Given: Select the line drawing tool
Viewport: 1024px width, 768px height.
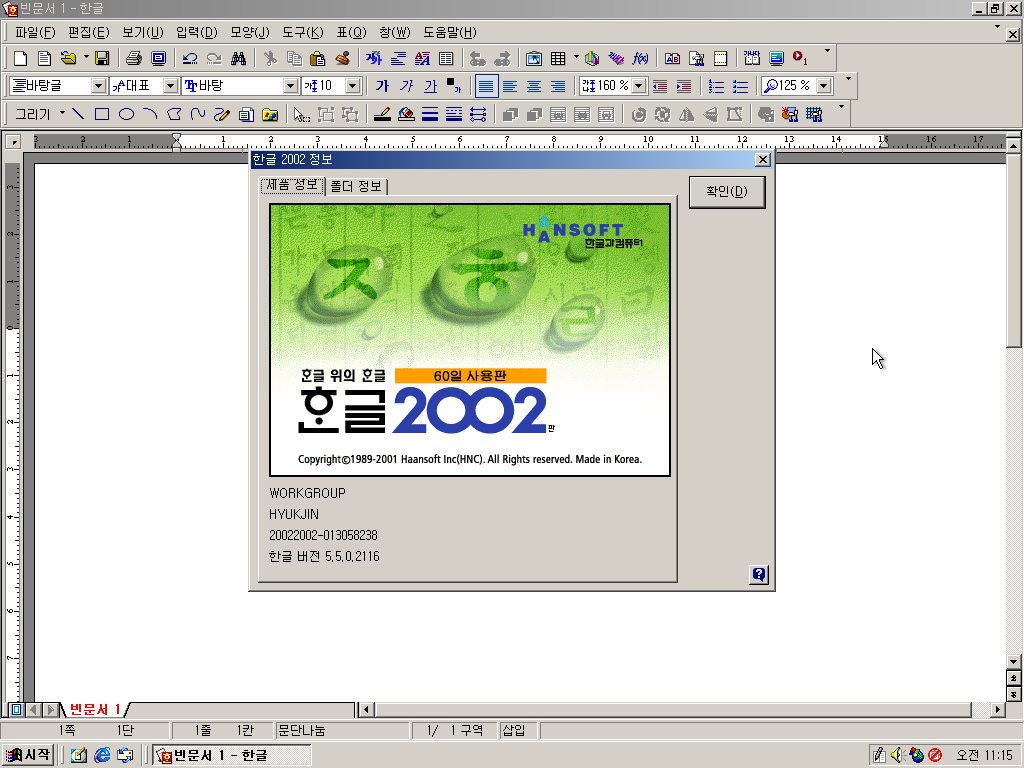Looking at the screenshot, I should [78, 114].
